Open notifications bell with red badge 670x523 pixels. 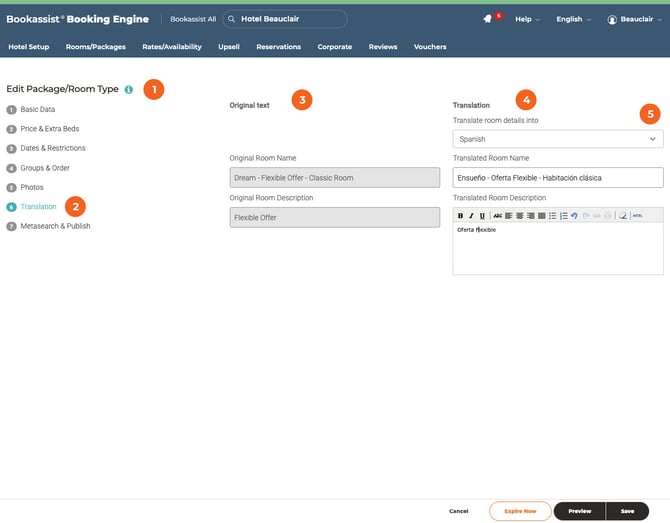click(487, 19)
